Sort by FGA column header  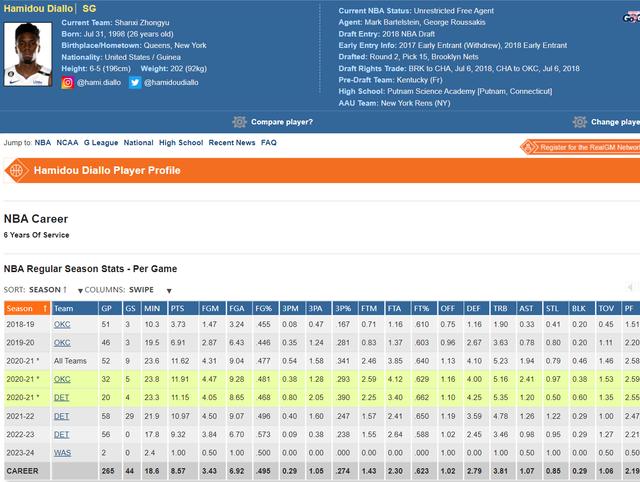tap(239, 309)
